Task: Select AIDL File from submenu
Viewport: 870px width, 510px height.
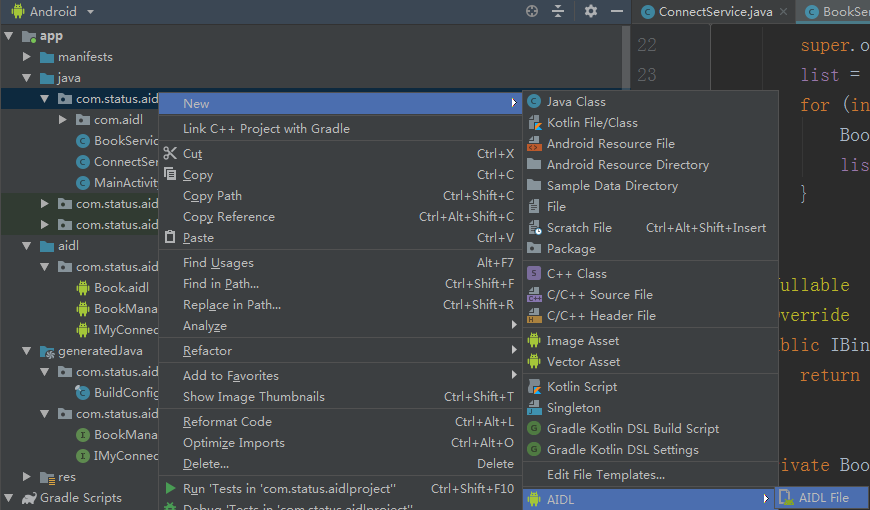Action: point(823,498)
